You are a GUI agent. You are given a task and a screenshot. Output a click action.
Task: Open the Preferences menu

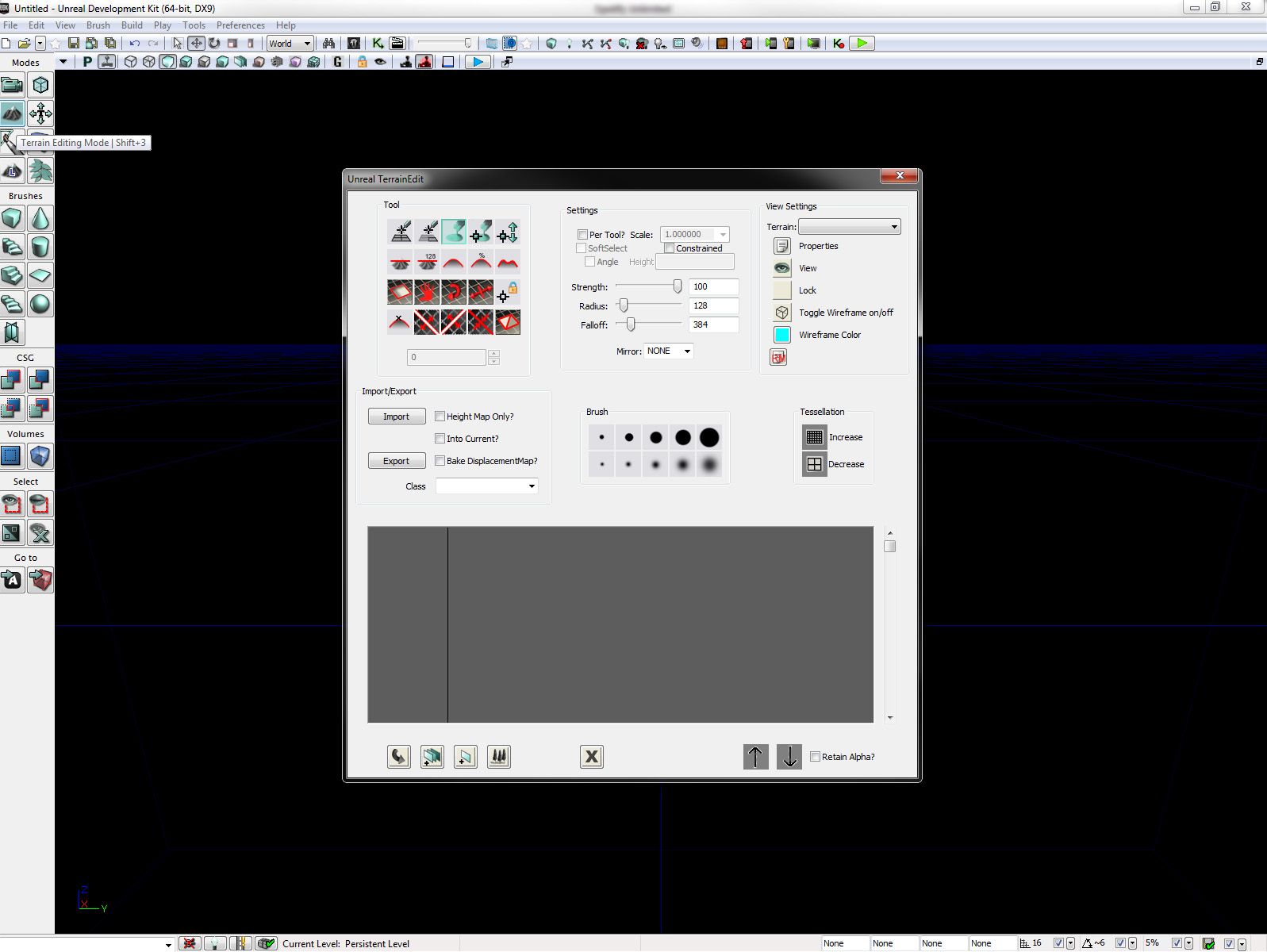tap(240, 25)
